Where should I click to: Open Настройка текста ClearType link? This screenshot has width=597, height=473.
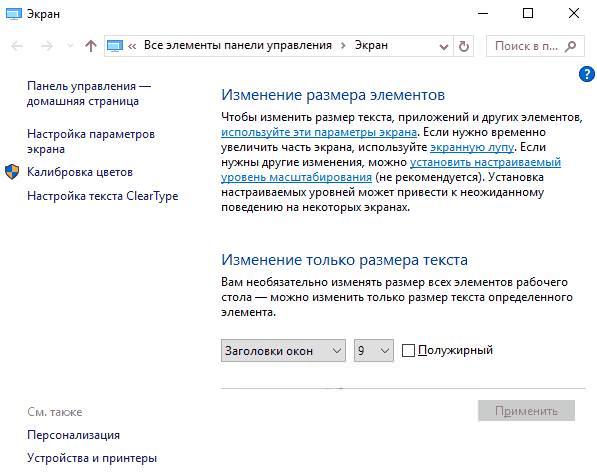[103, 196]
